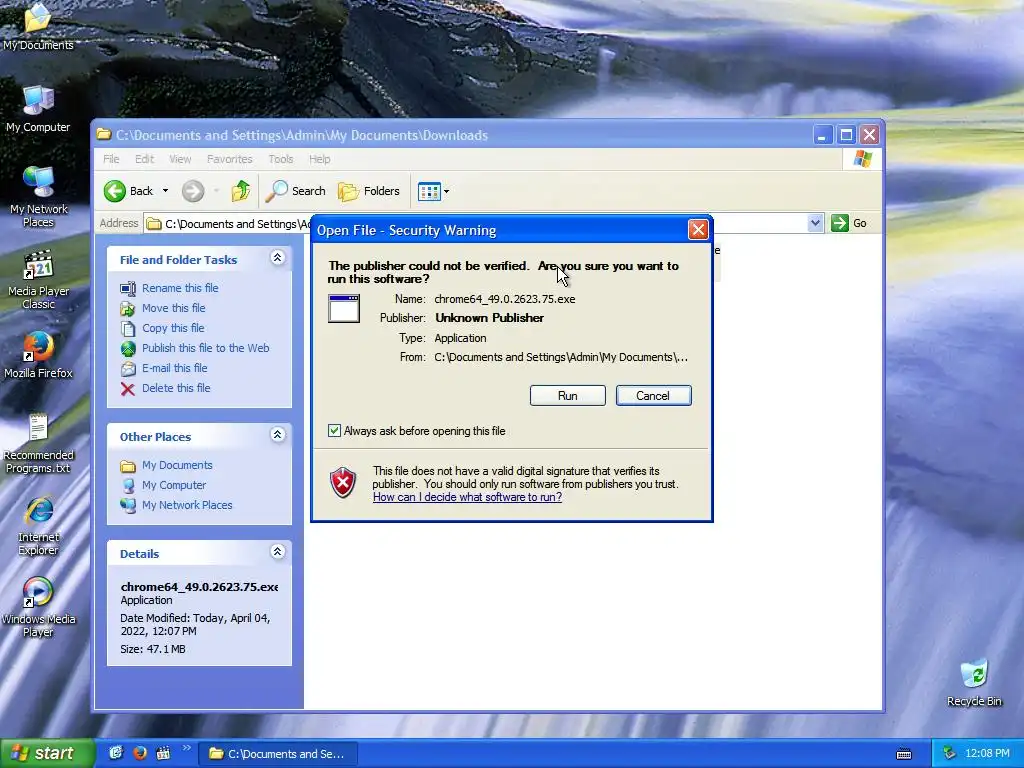Screen dimensions: 1024x768
Task: Collapse the Details section
Action: 277,552
